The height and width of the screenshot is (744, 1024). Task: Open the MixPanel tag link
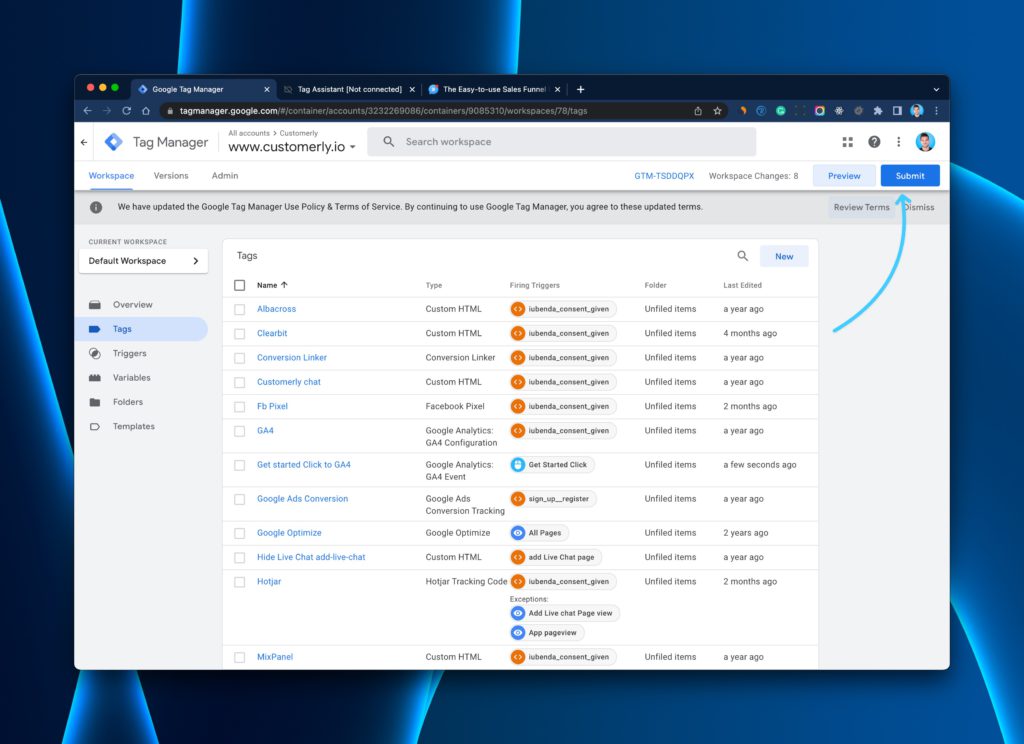tap(275, 656)
